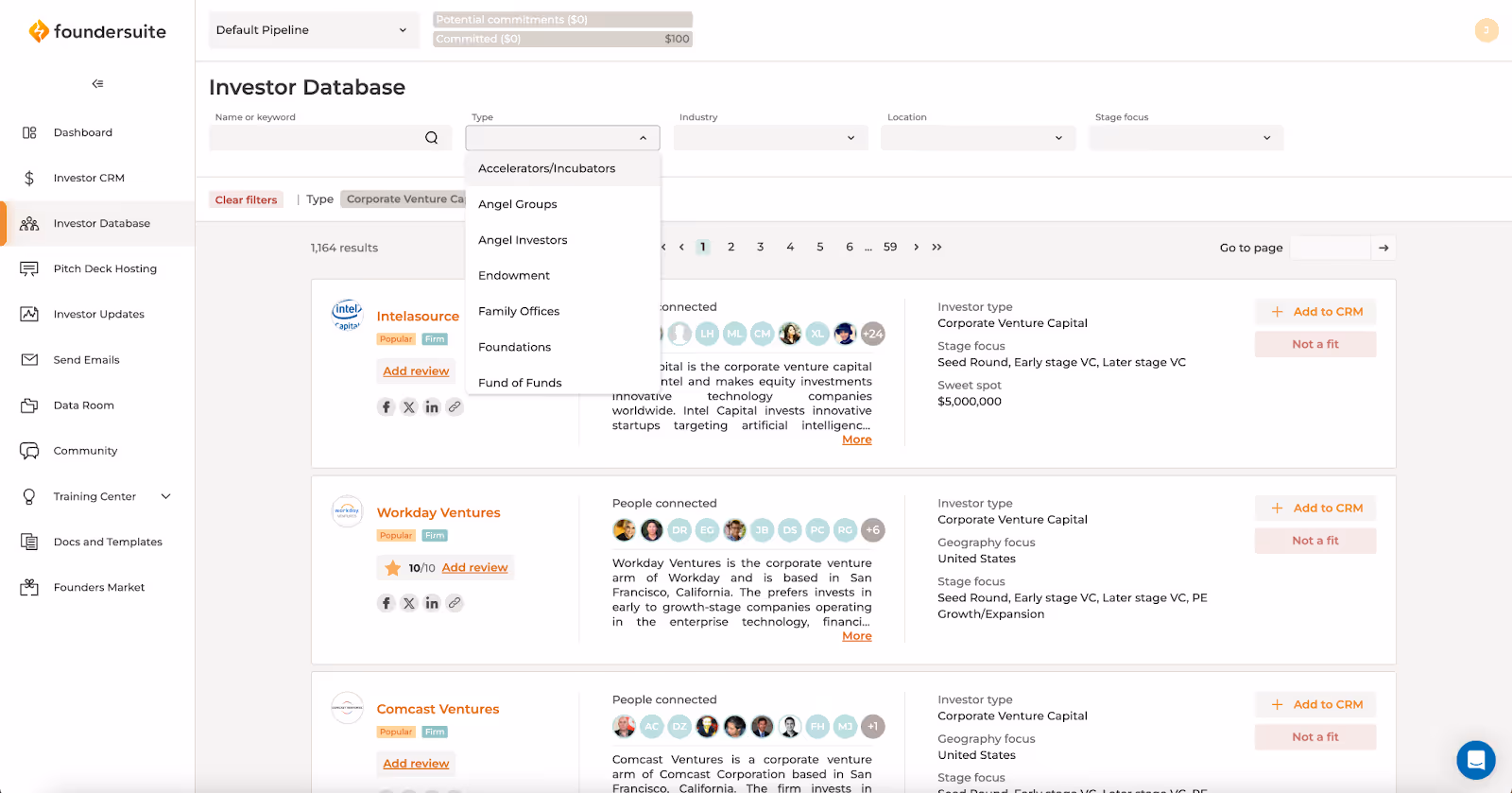Image resolution: width=1512 pixels, height=793 pixels.
Task: Click Clear filters button
Action: click(x=246, y=199)
